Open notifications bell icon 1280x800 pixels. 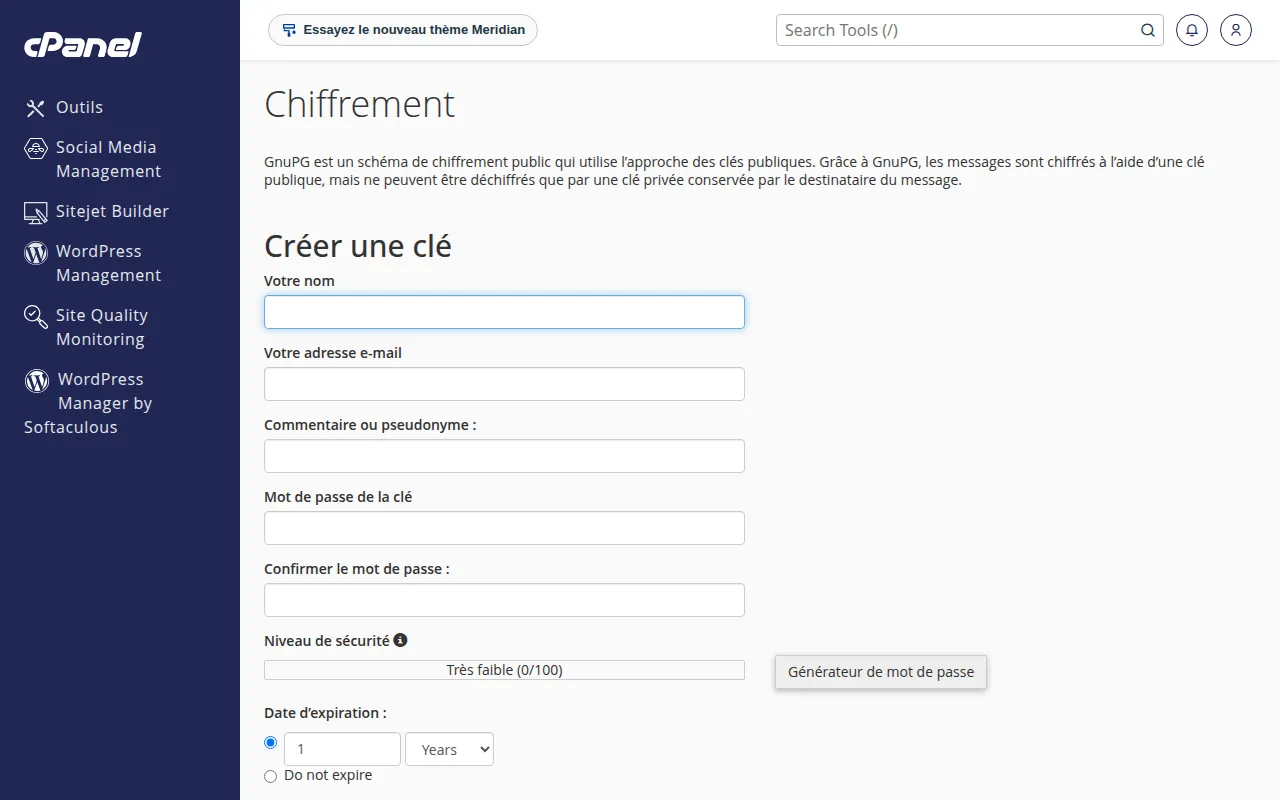[1191, 30]
